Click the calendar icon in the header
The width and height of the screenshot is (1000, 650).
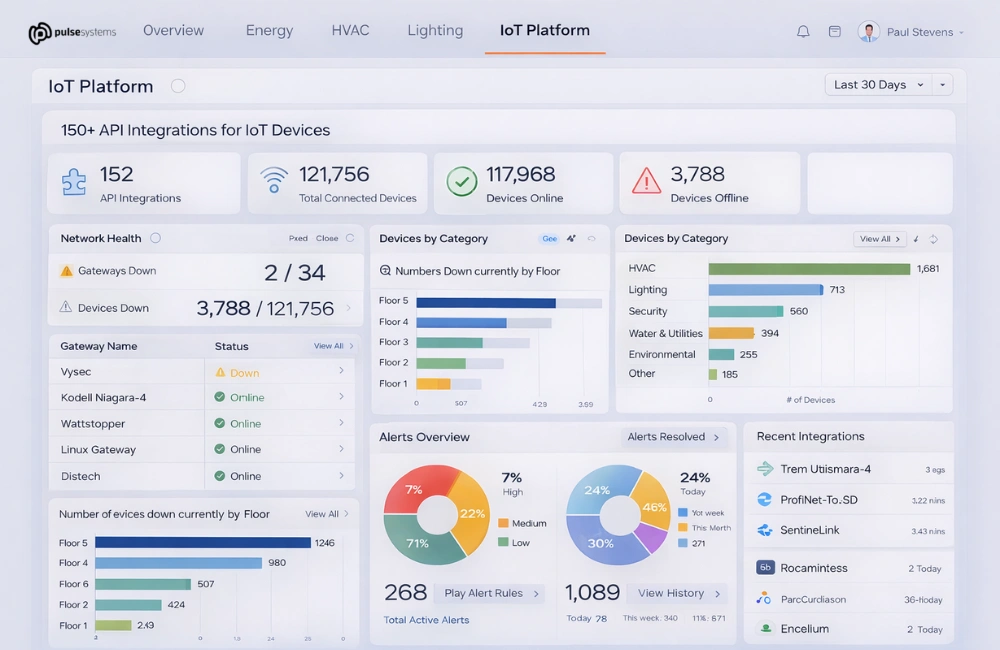click(834, 31)
